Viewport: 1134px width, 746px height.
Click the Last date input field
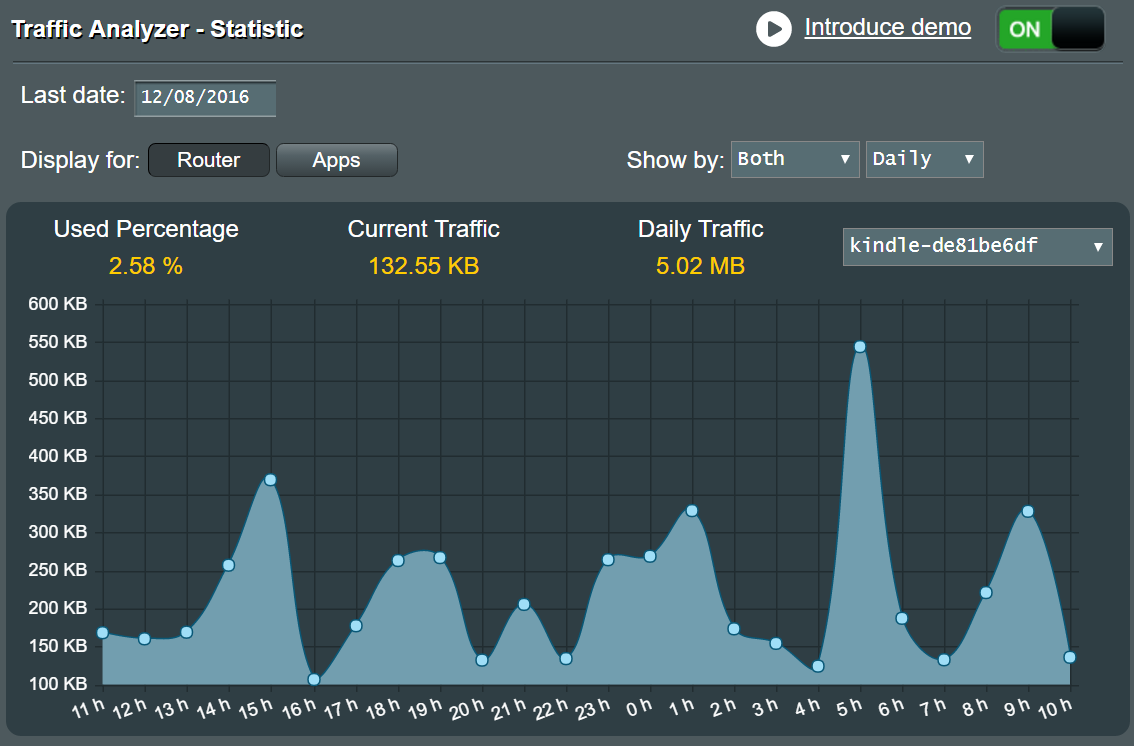pos(205,98)
